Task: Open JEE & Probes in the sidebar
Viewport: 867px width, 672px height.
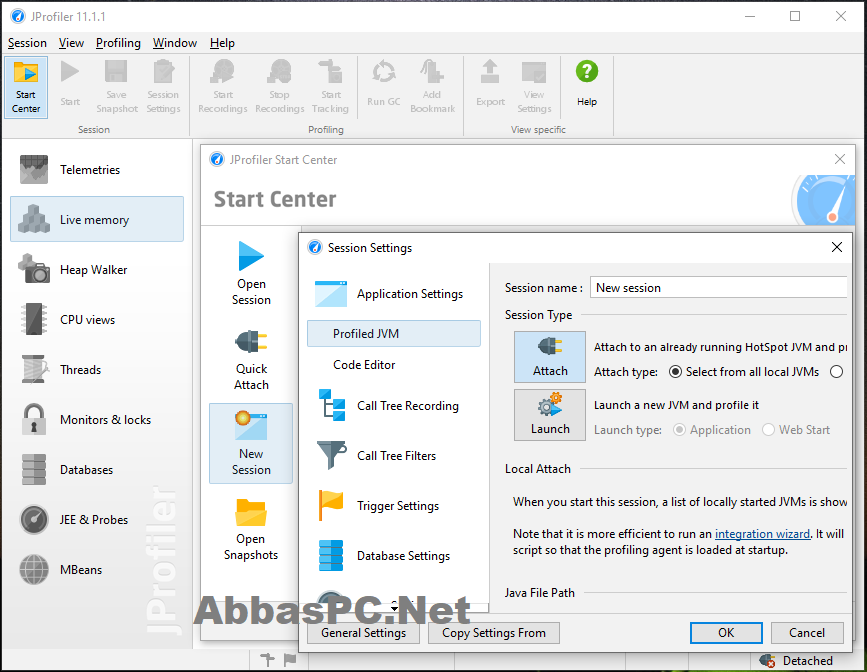Action: coord(97,519)
